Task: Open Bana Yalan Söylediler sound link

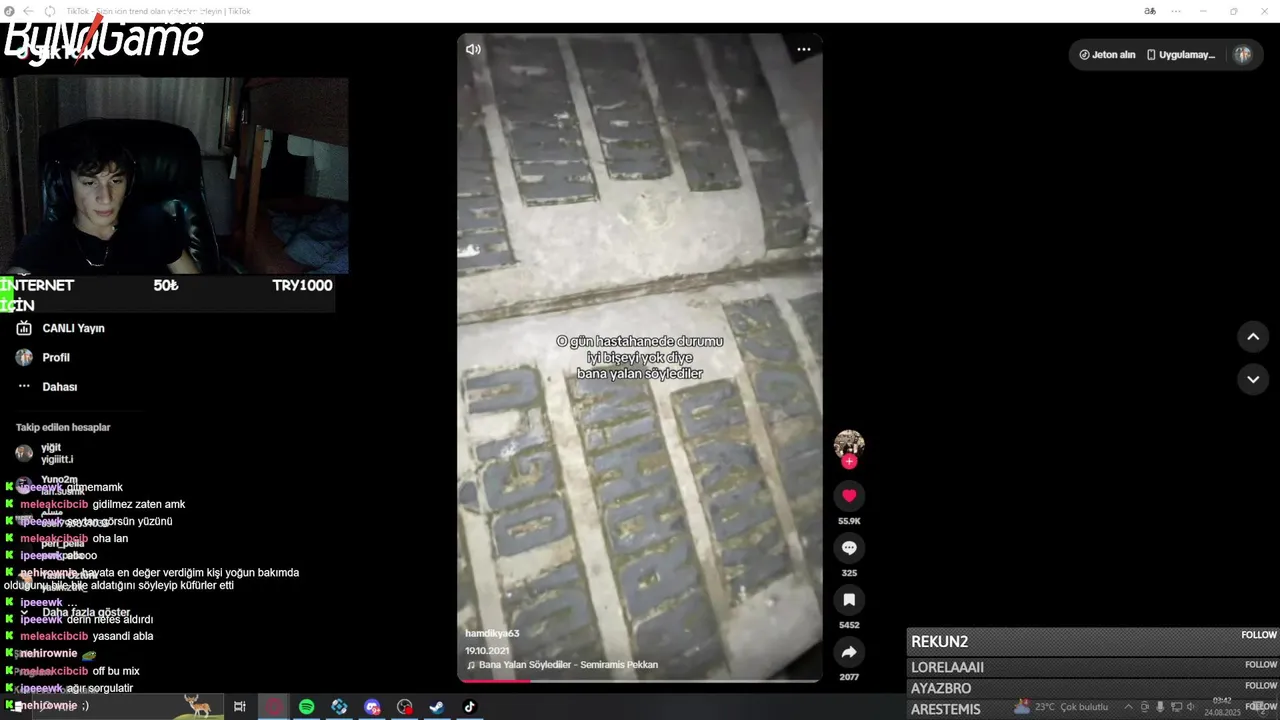Action: click(x=562, y=665)
